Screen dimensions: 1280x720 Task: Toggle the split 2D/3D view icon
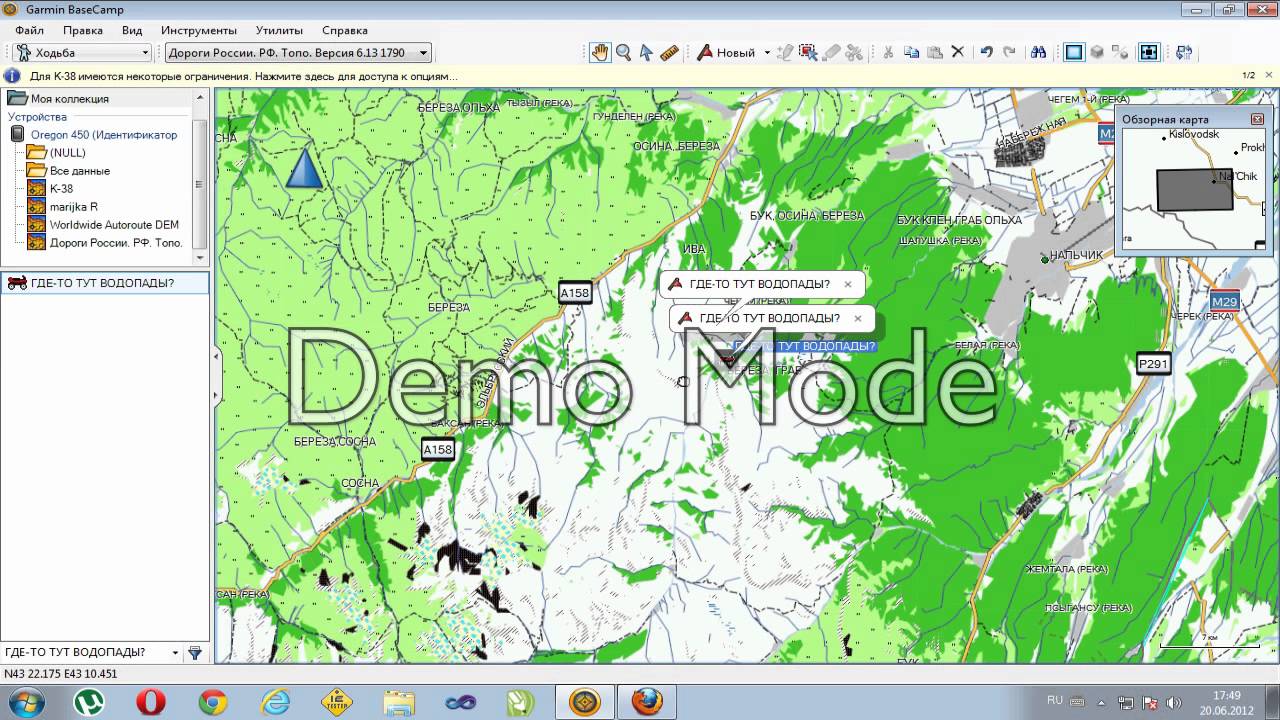[x=1120, y=52]
